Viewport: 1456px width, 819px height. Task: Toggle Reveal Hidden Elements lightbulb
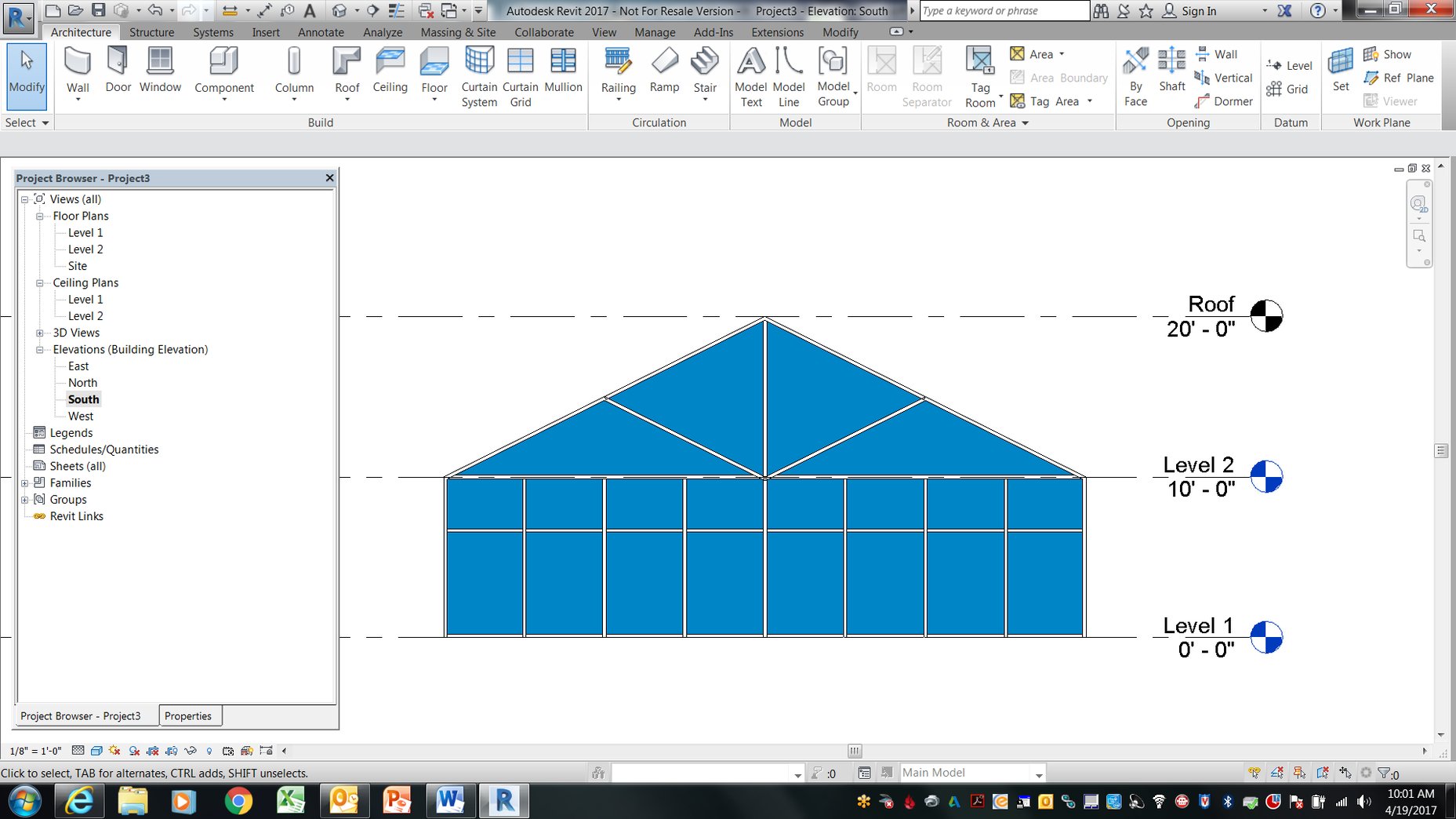coord(209,751)
